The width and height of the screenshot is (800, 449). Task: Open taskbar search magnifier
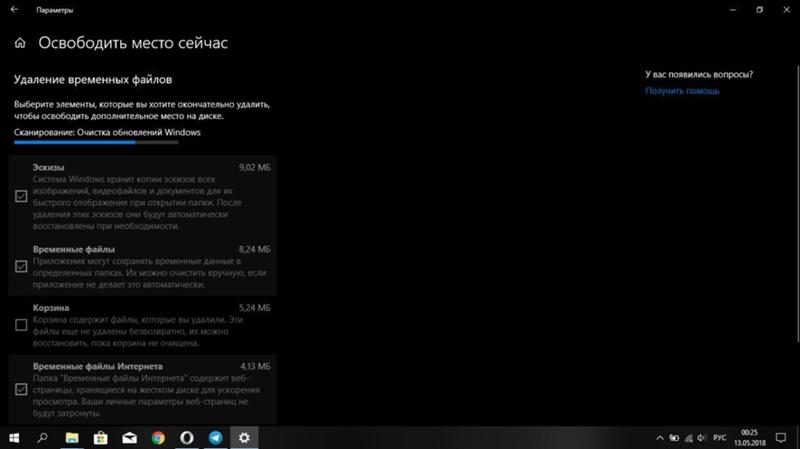pyautogui.click(x=43, y=438)
